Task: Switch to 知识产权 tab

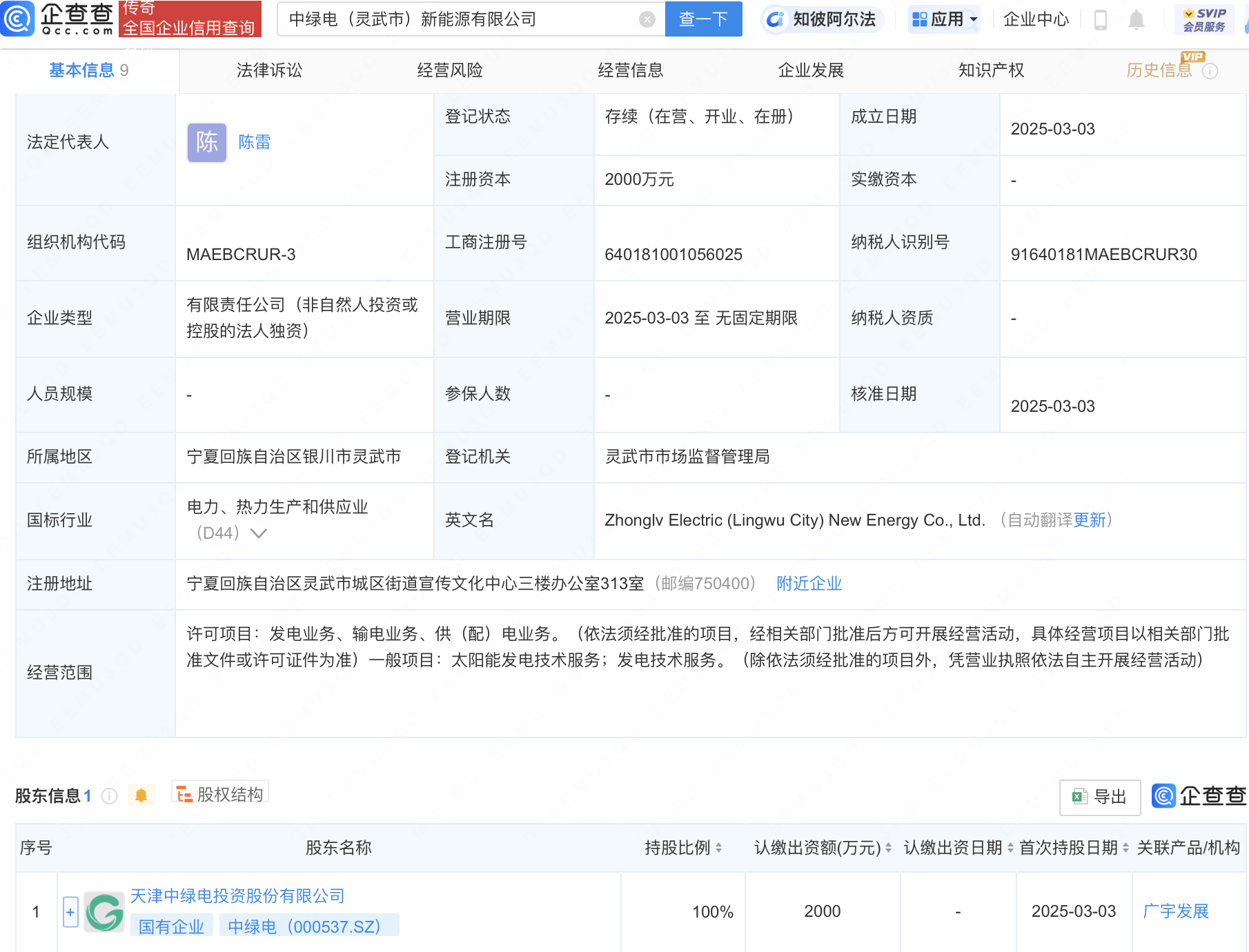Action: point(991,70)
